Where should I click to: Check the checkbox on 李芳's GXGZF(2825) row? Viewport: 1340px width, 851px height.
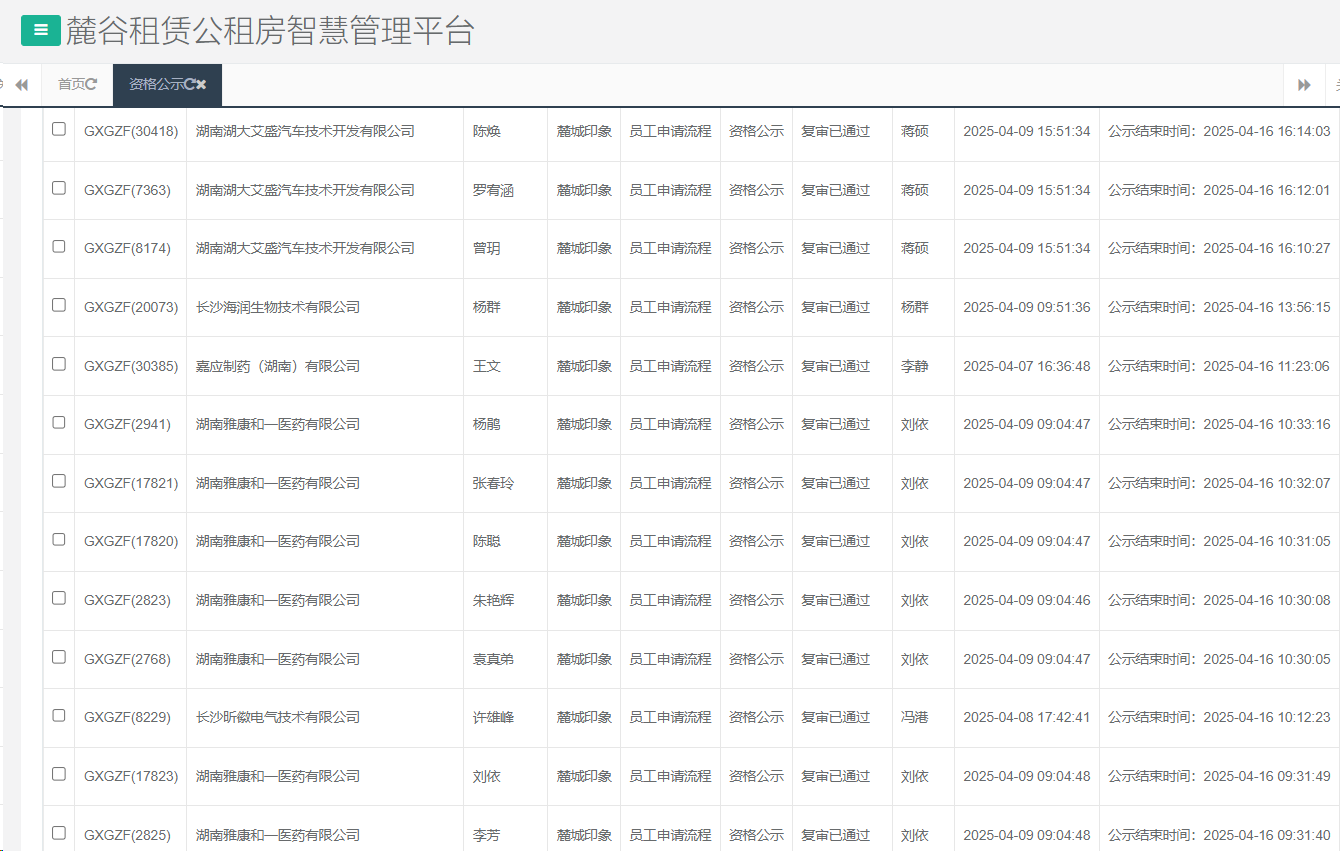pyautogui.click(x=57, y=835)
